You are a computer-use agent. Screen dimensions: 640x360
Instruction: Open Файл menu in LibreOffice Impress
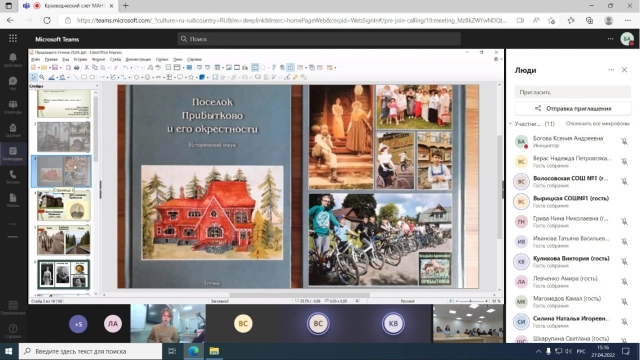click(36, 59)
